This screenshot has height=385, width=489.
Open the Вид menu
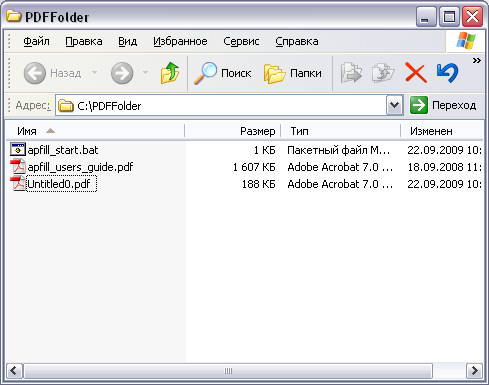click(x=128, y=41)
